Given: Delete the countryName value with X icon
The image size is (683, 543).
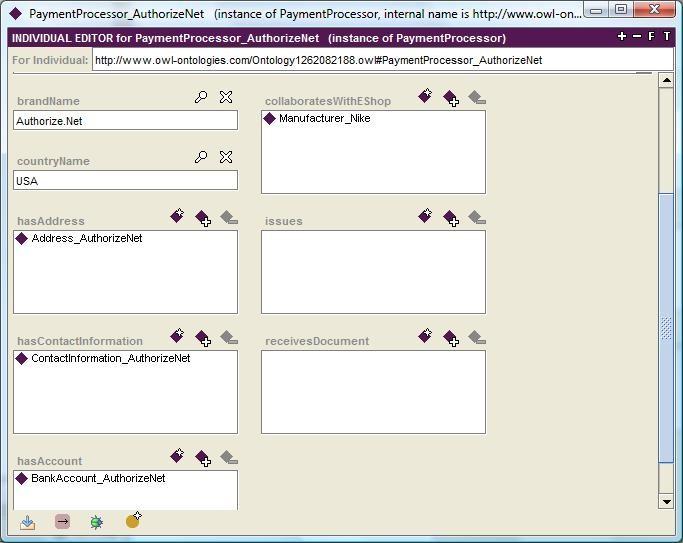Looking at the screenshot, I should (x=226, y=157).
